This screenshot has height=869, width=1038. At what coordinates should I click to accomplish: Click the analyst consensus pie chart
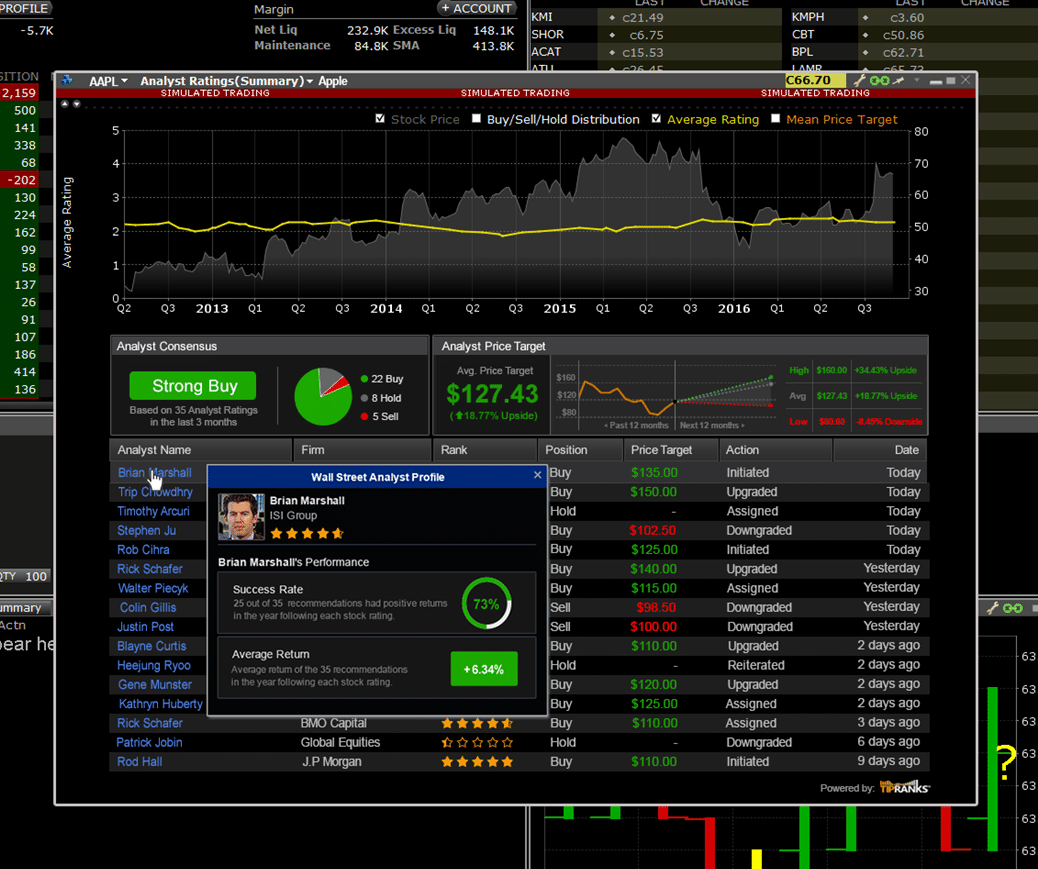pos(323,397)
